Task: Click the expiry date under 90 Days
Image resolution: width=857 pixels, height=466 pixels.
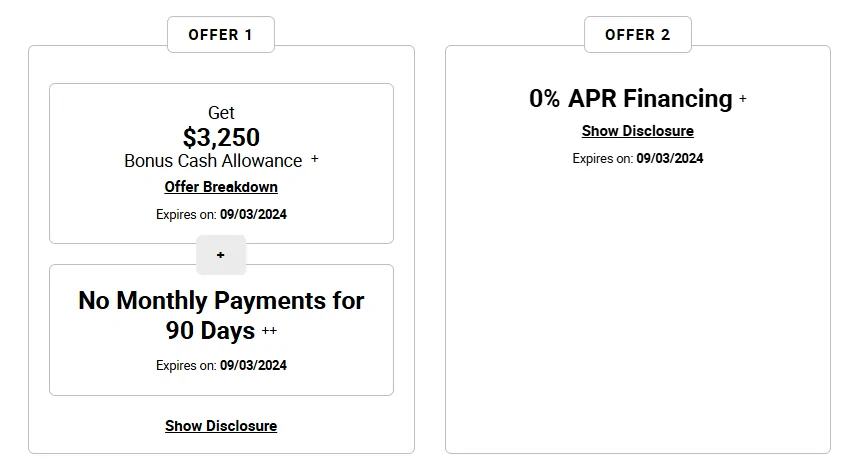Action: coord(254,365)
